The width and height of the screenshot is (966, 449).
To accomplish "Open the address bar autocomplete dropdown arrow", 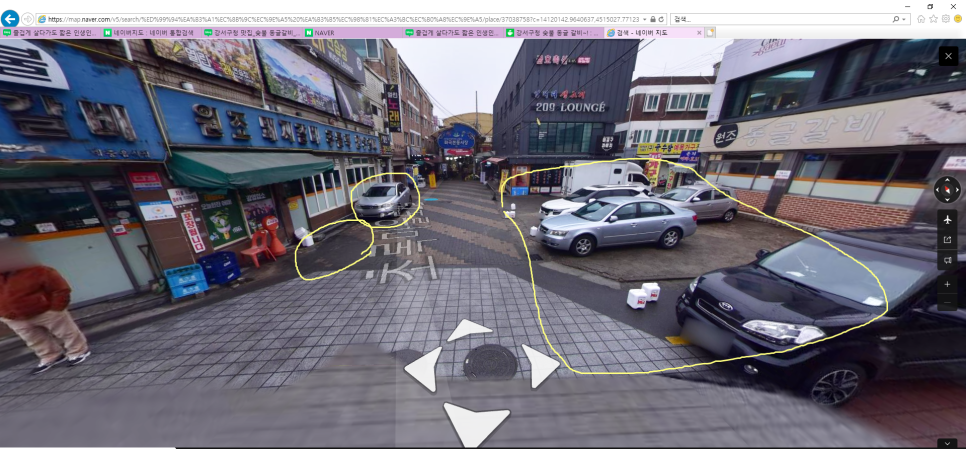I will pos(644,19).
